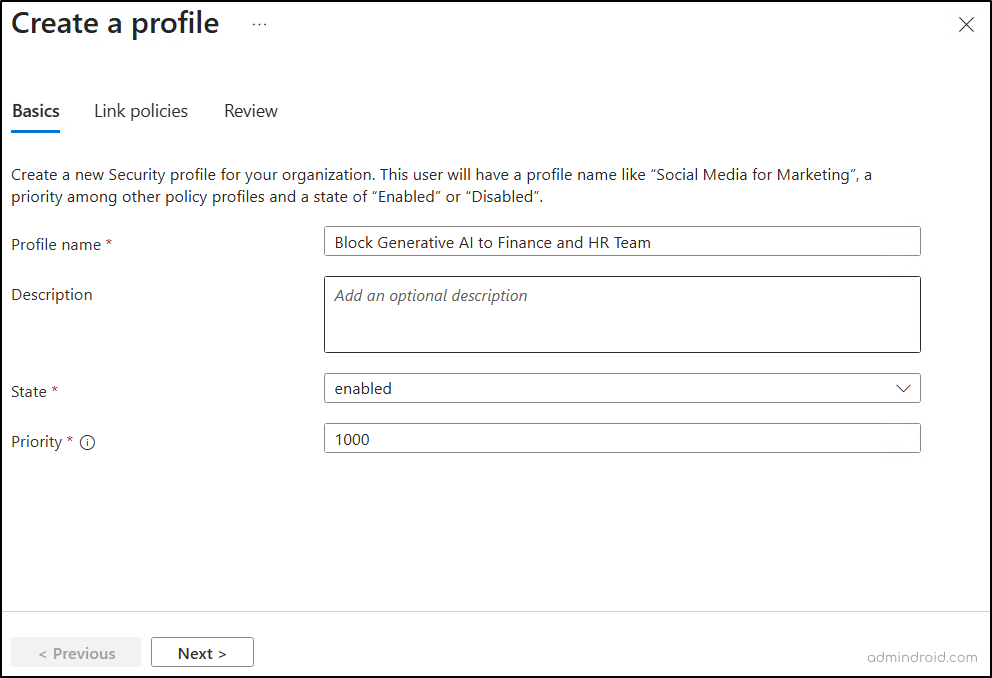
Task: Click the admindroid.com watermark
Action: [922, 657]
